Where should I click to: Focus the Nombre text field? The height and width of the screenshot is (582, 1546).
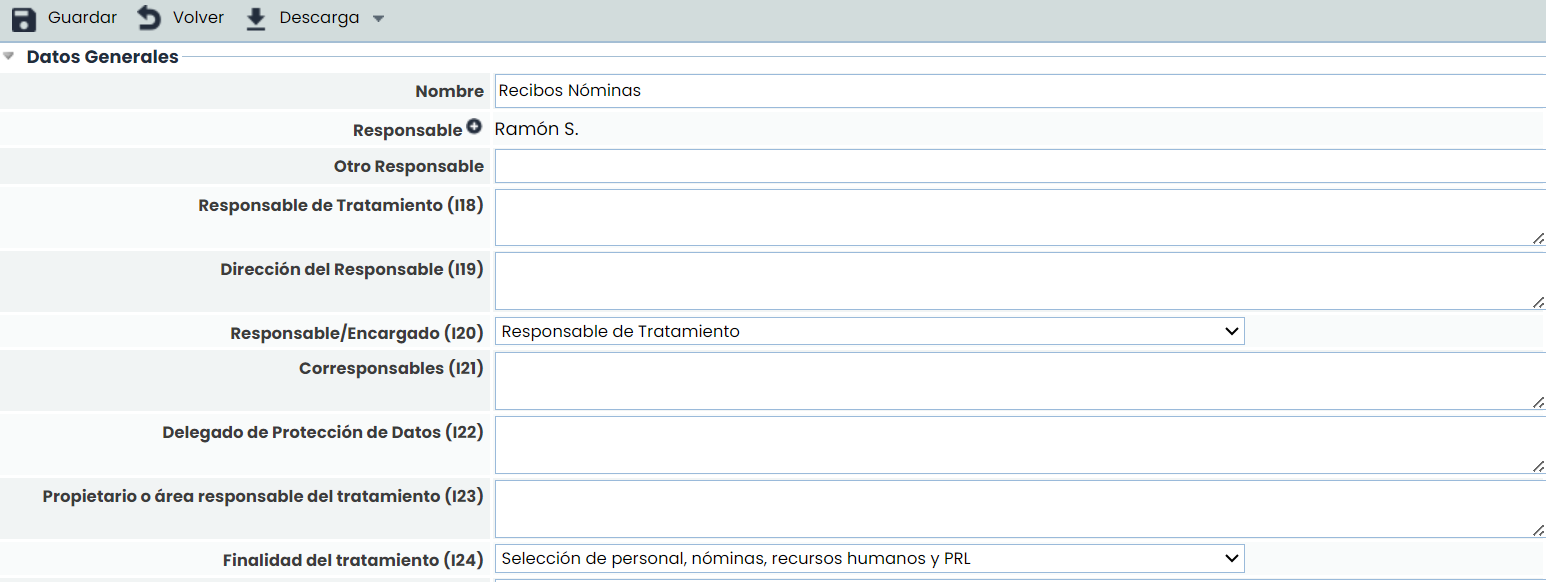pyautogui.click(x=1020, y=91)
